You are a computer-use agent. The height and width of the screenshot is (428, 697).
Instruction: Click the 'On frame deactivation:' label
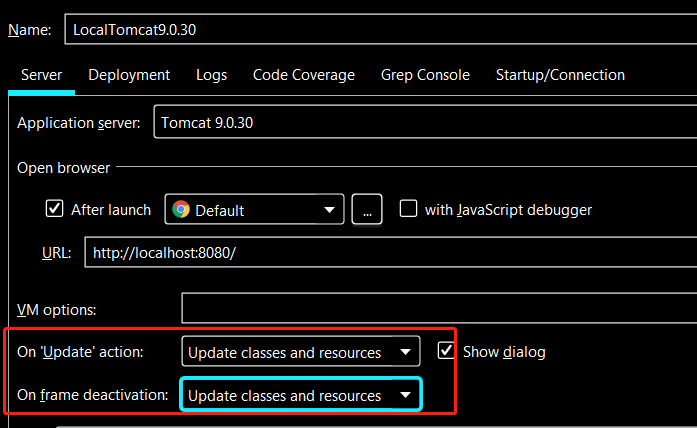point(92,395)
